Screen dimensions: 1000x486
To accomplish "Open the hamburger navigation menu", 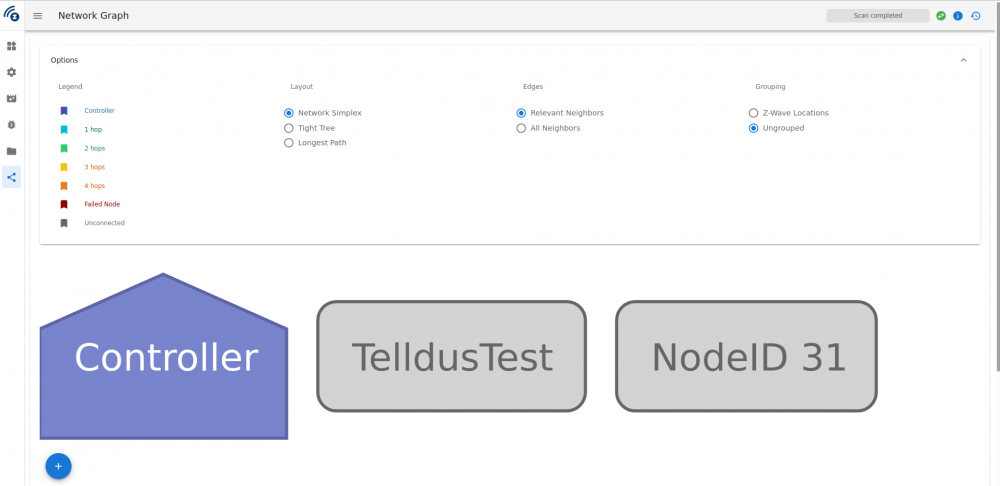I will [x=38, y=16].
